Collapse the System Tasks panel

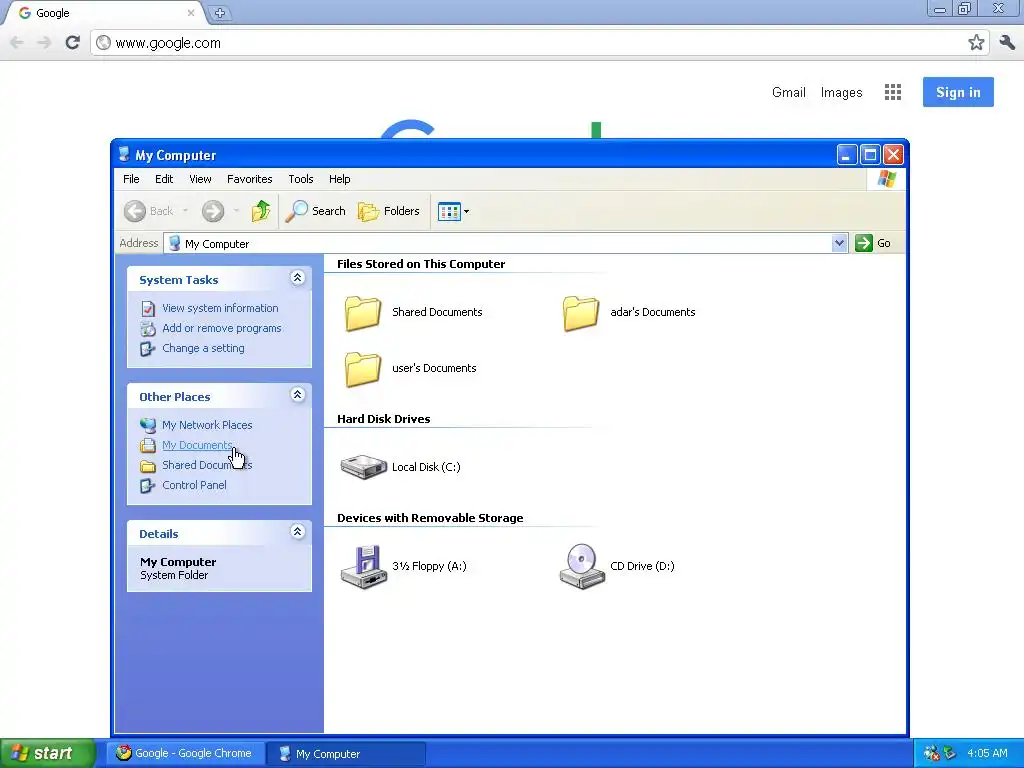(297, 278)
